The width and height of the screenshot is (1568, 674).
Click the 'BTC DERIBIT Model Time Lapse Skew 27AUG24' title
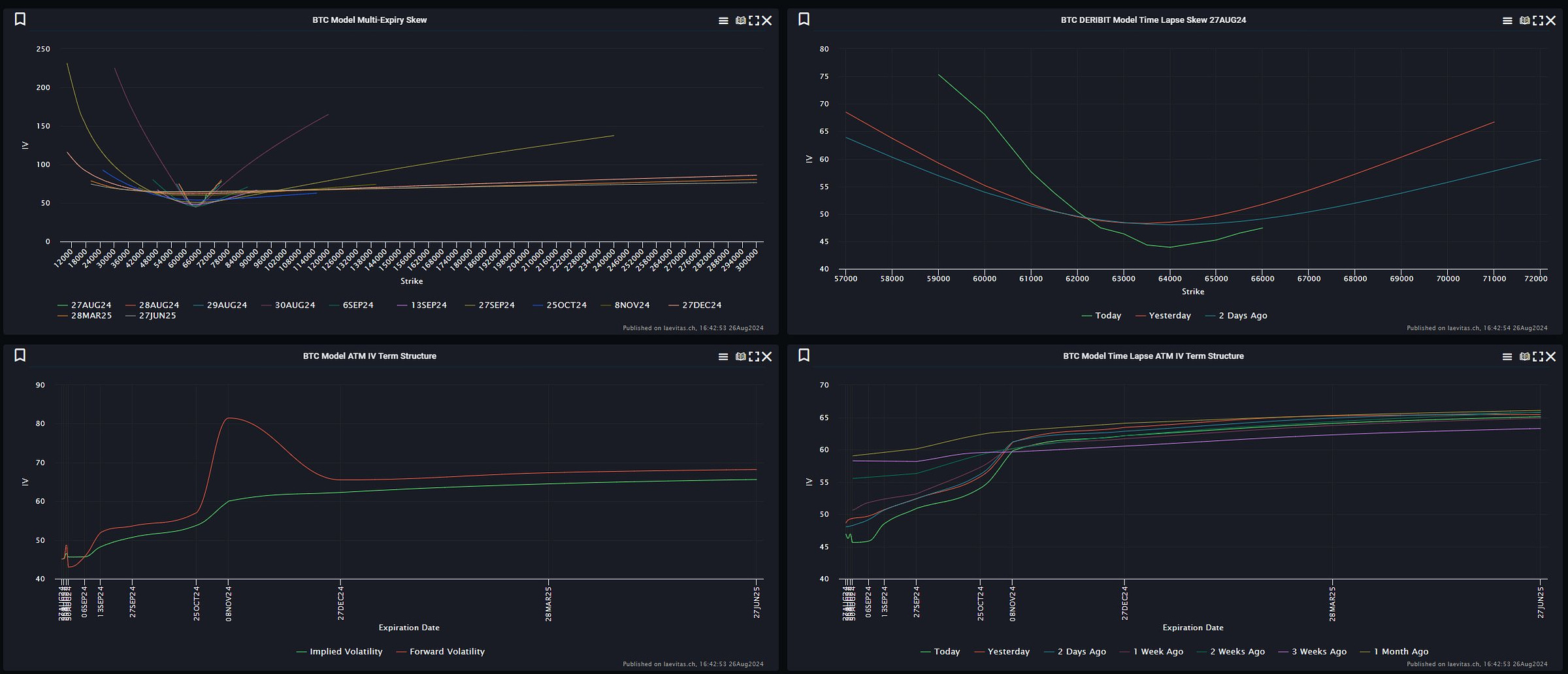pos(1153,20)
